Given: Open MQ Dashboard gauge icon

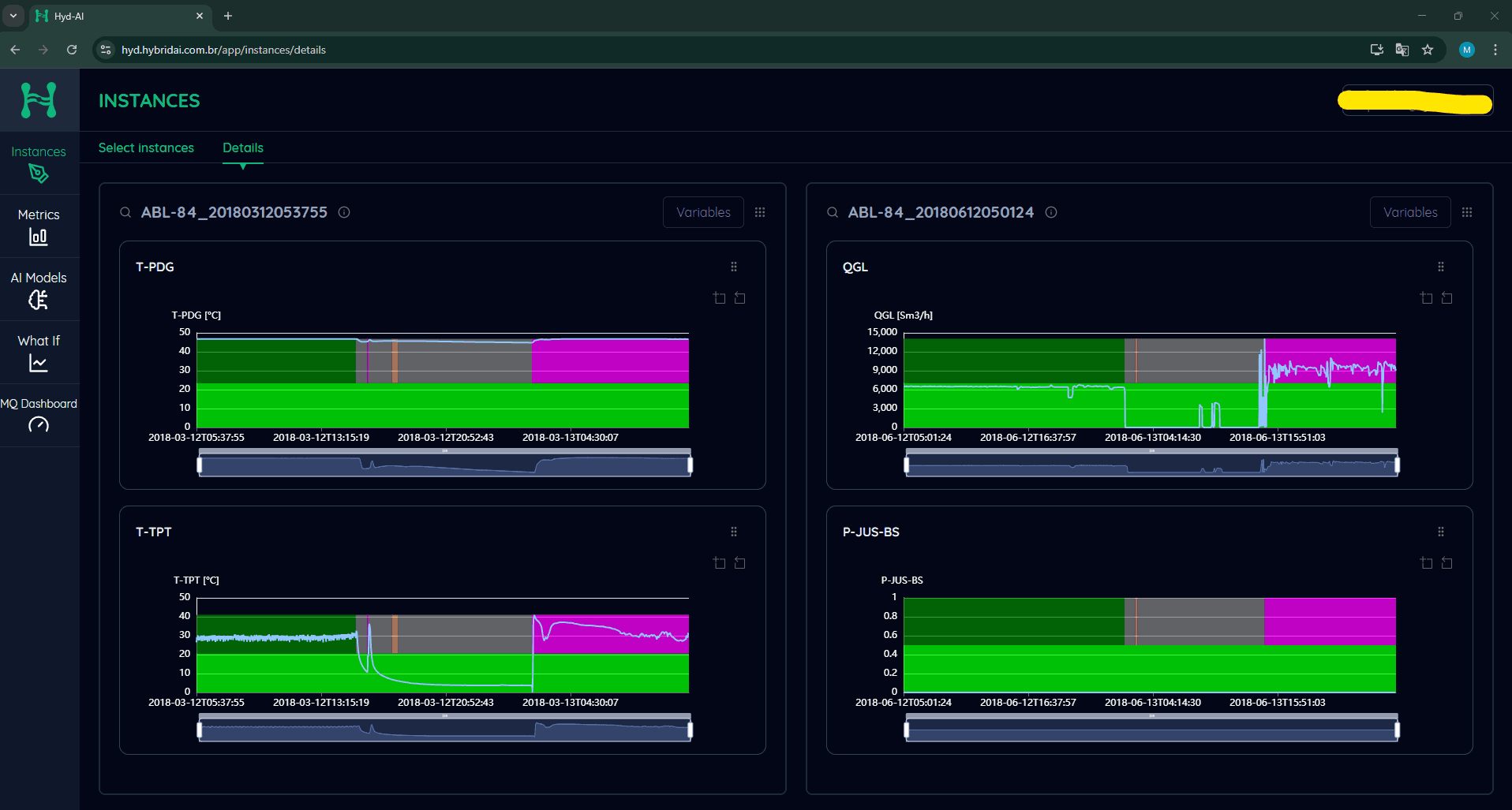Looking at the screenshot, I should [x=39, y=424].
